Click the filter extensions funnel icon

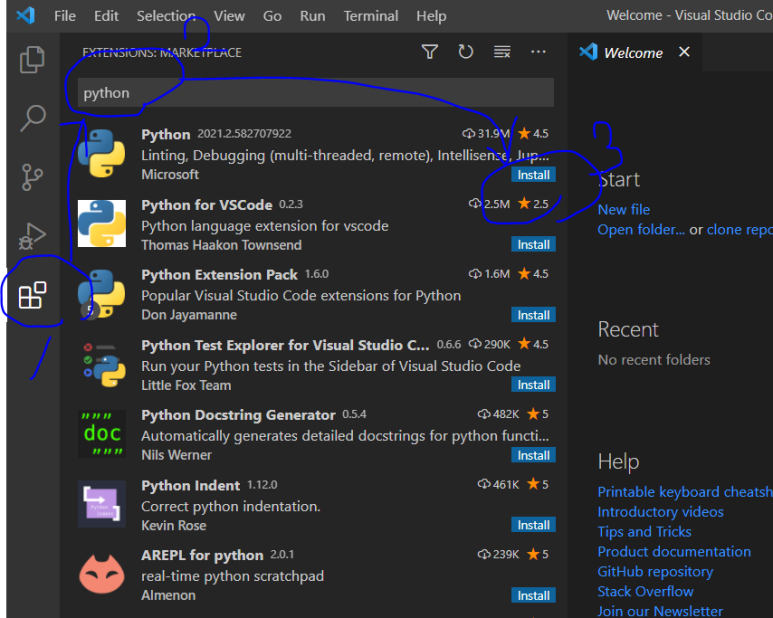[430, 52]
